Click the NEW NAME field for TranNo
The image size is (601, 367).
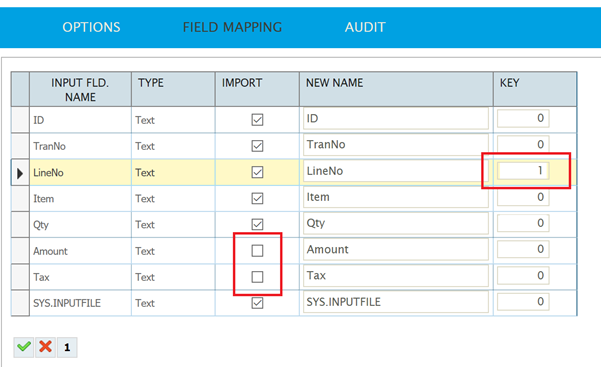[396, 145]
